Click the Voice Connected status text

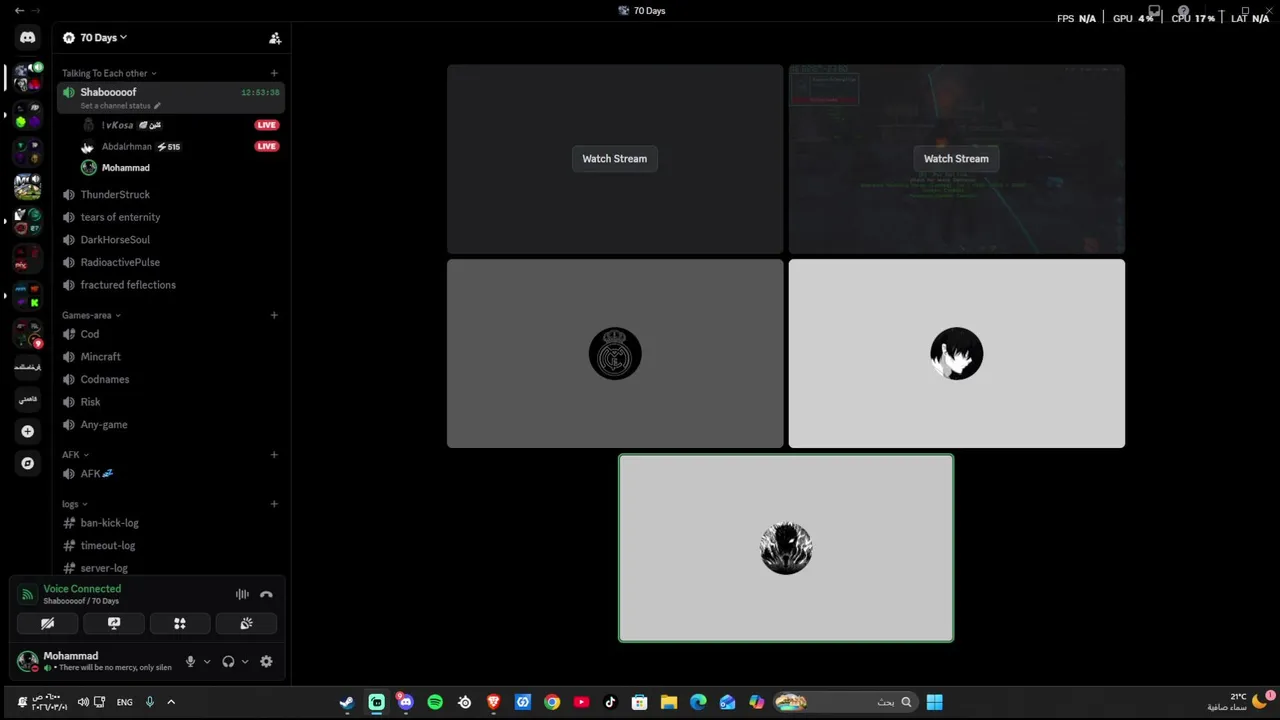pyautogui.click(x=82, y=589)
